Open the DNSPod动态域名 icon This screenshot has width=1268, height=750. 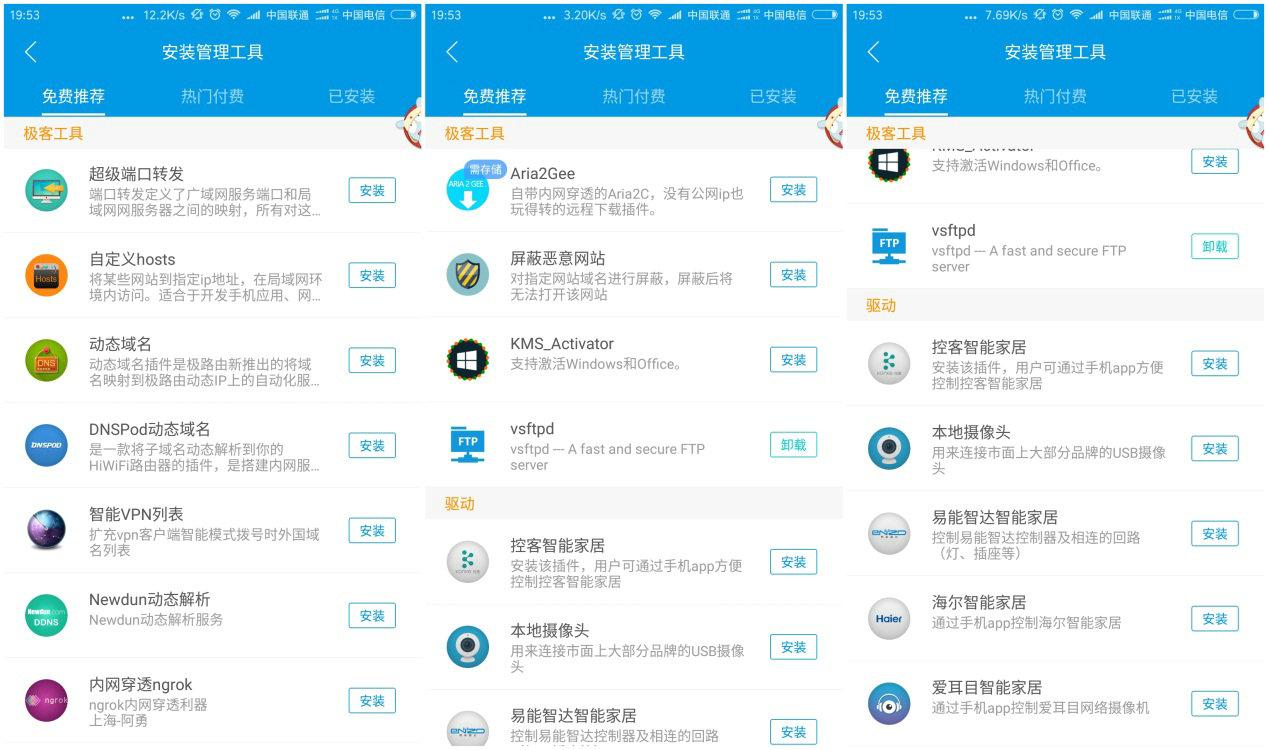tap(44, 446)
